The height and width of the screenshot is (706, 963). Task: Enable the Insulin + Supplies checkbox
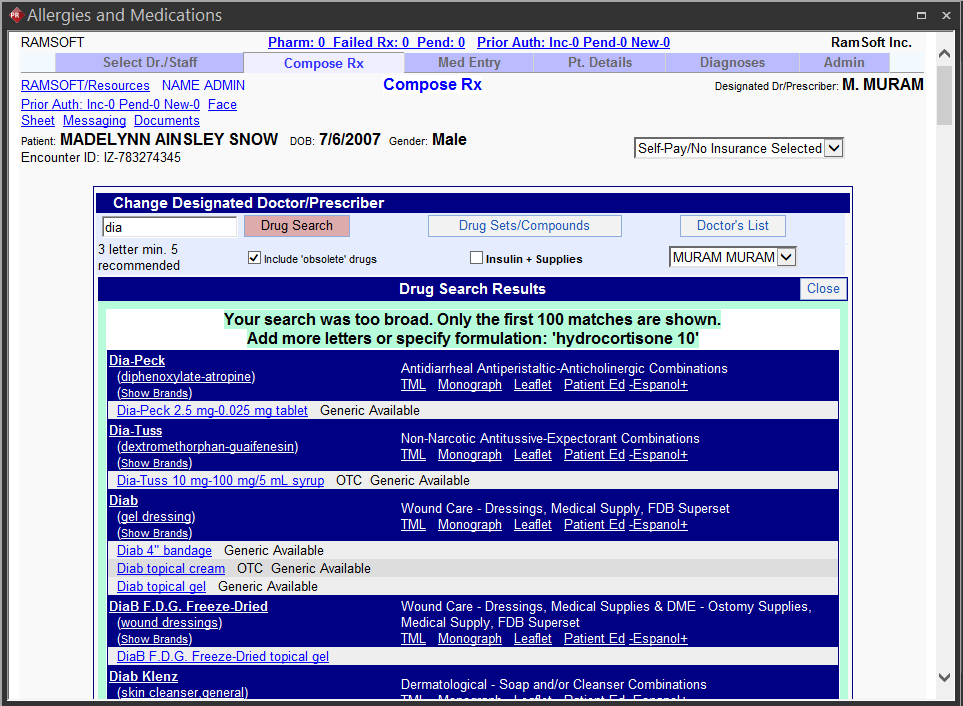coord(476,258)
